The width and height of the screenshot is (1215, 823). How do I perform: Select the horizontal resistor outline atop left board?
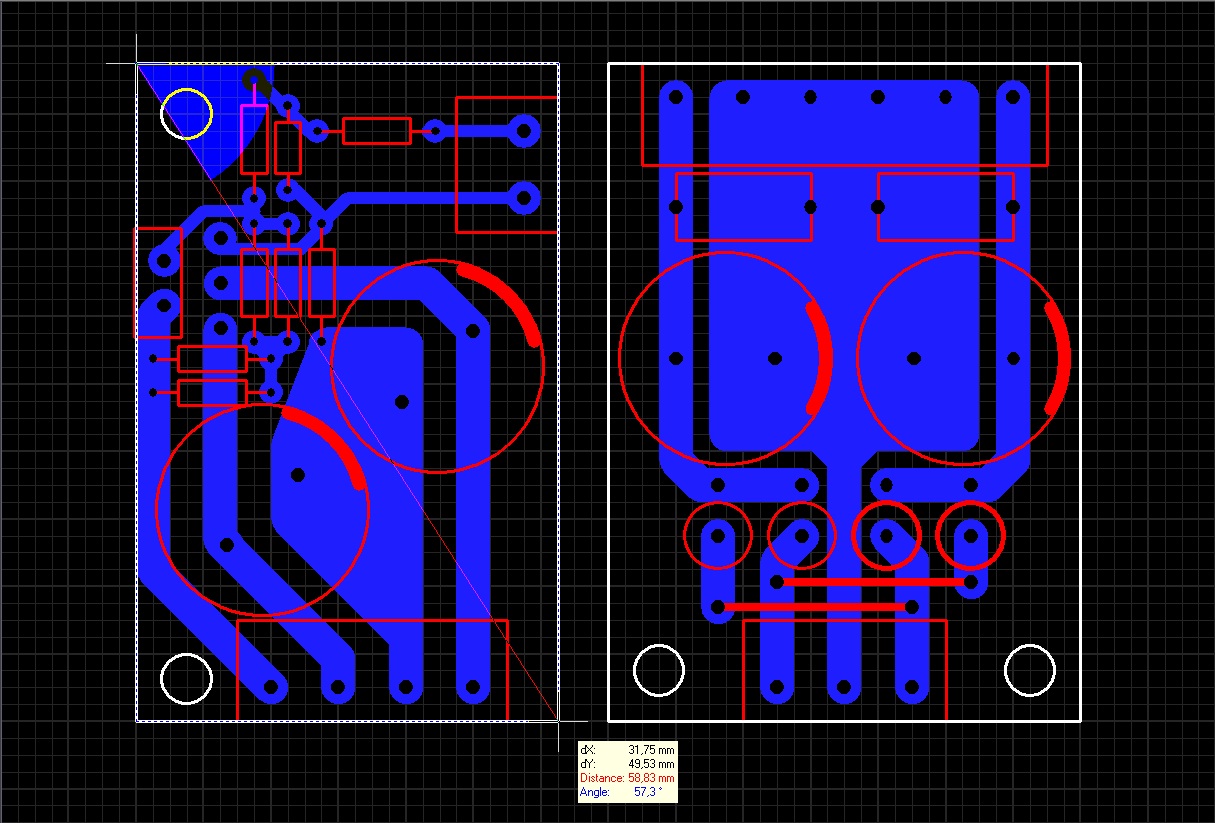[377, 130]
